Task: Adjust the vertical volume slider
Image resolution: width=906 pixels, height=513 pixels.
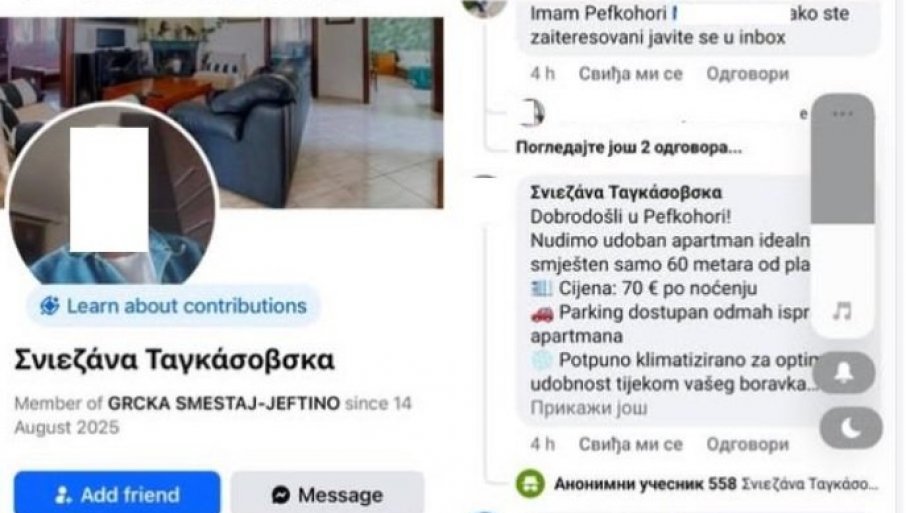Action: [x=842, y=215]
